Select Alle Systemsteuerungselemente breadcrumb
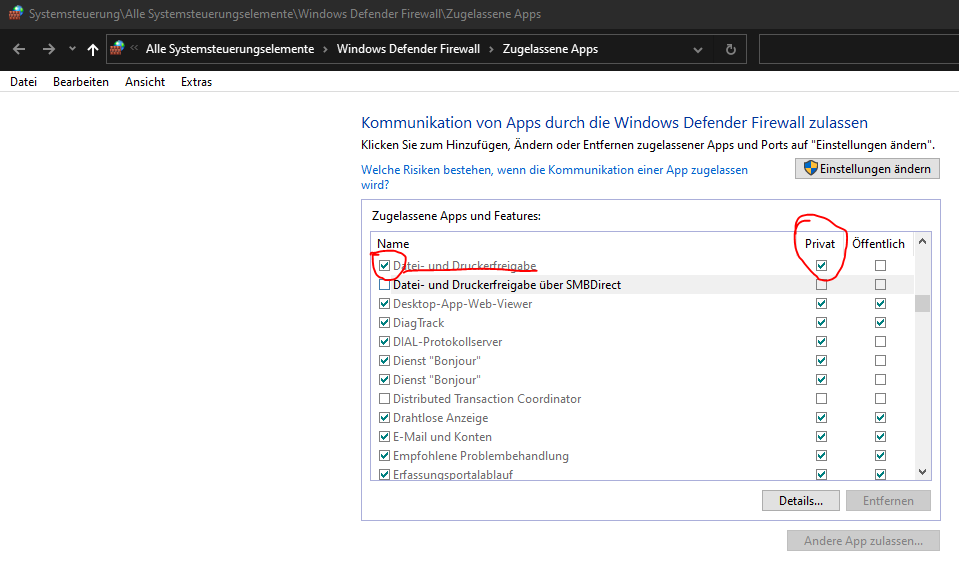 (230, 49)
